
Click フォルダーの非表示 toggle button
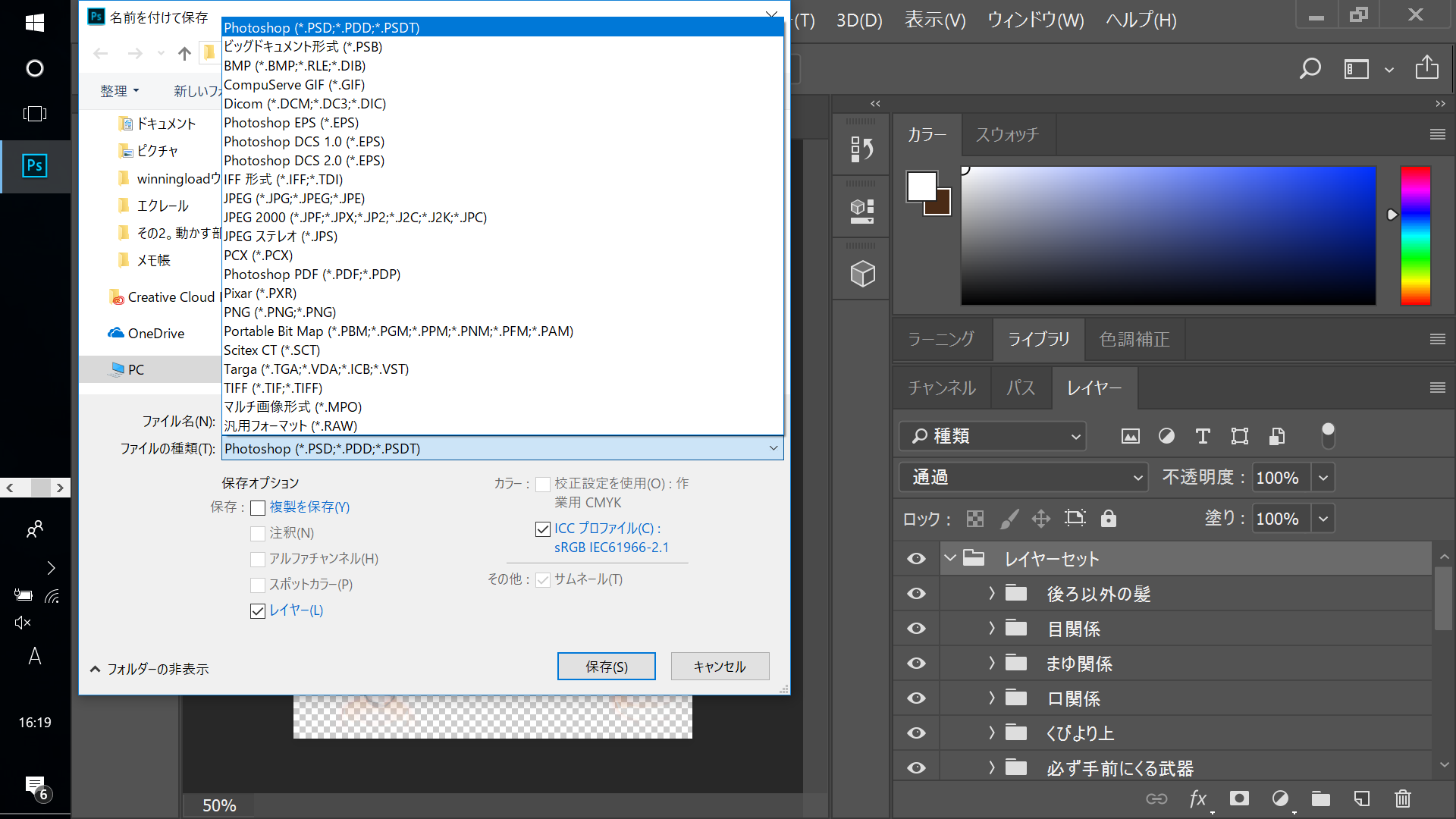[149, 669]
